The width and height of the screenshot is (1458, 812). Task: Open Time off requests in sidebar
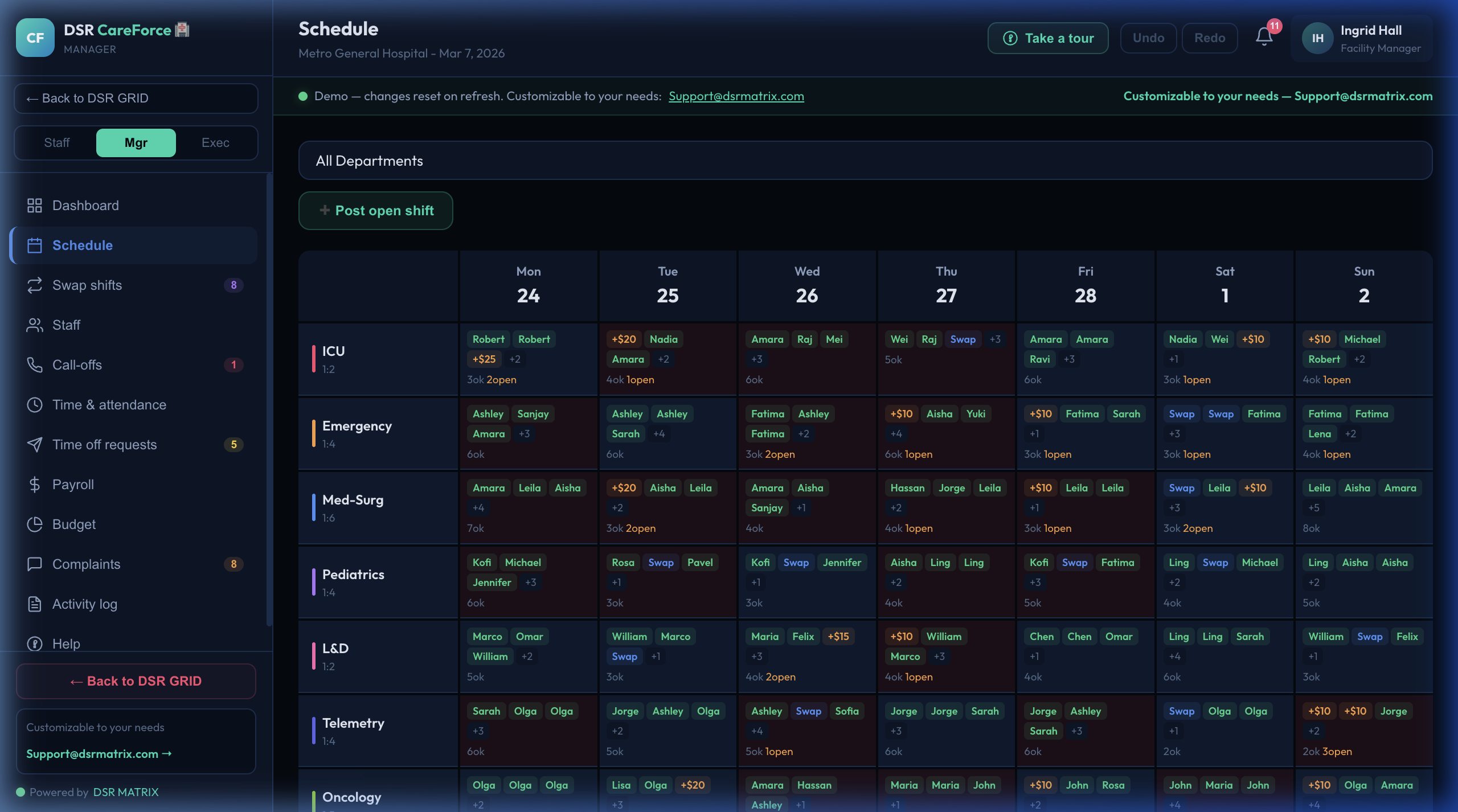(105, 445)
